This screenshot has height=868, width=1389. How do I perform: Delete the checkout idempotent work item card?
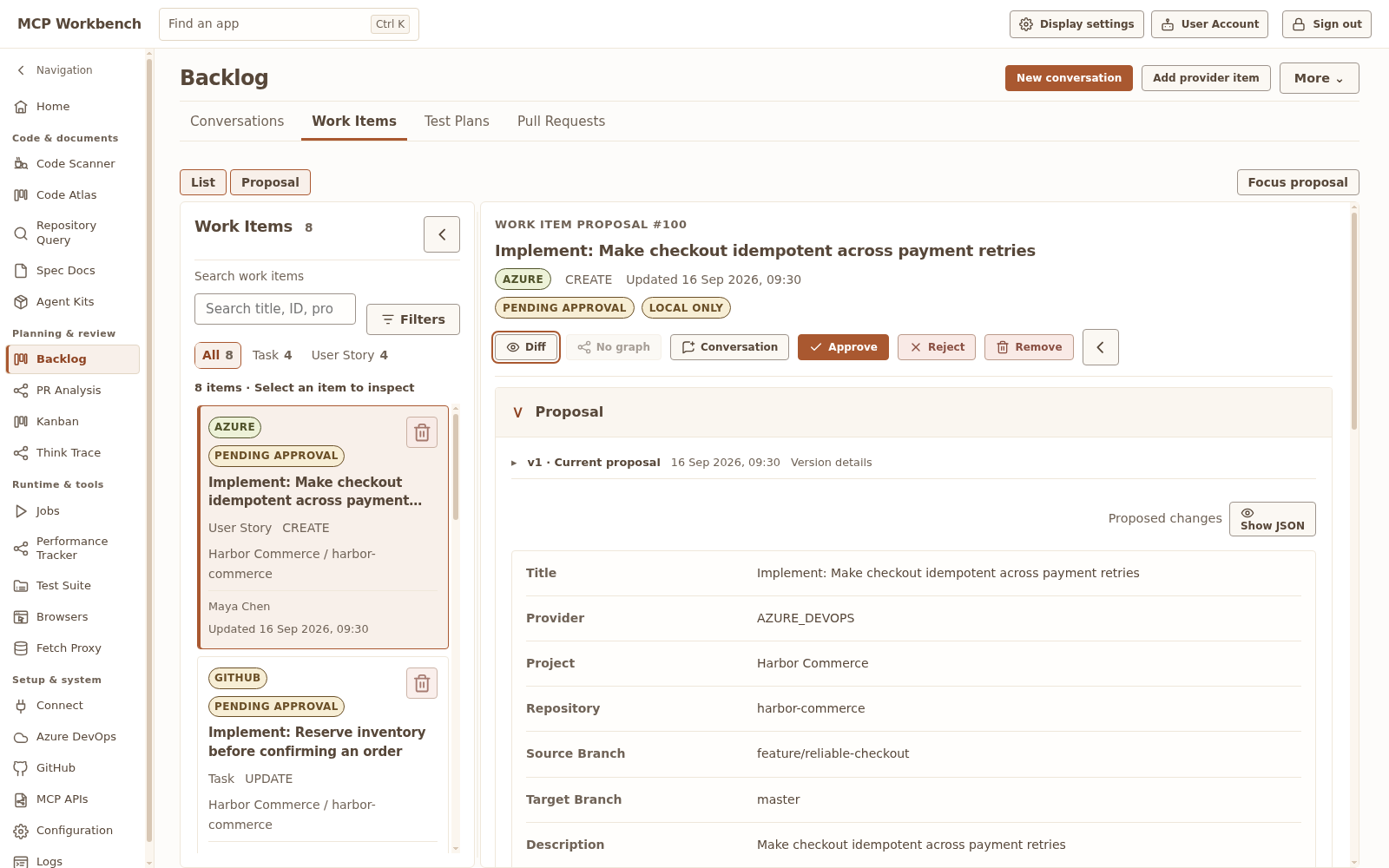tap(422, 432)
